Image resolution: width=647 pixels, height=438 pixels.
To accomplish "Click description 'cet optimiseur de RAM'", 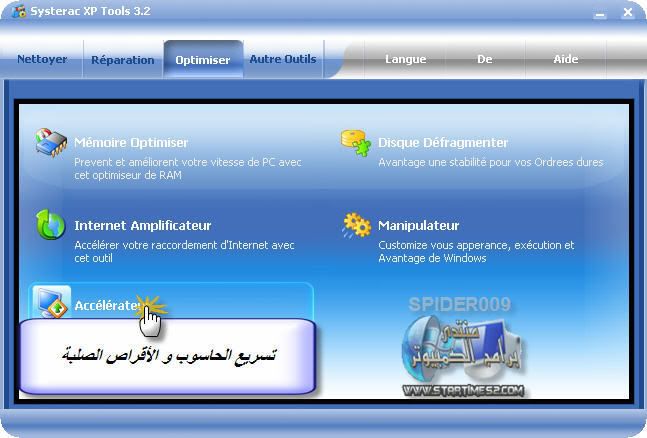I will coord(128,175).
